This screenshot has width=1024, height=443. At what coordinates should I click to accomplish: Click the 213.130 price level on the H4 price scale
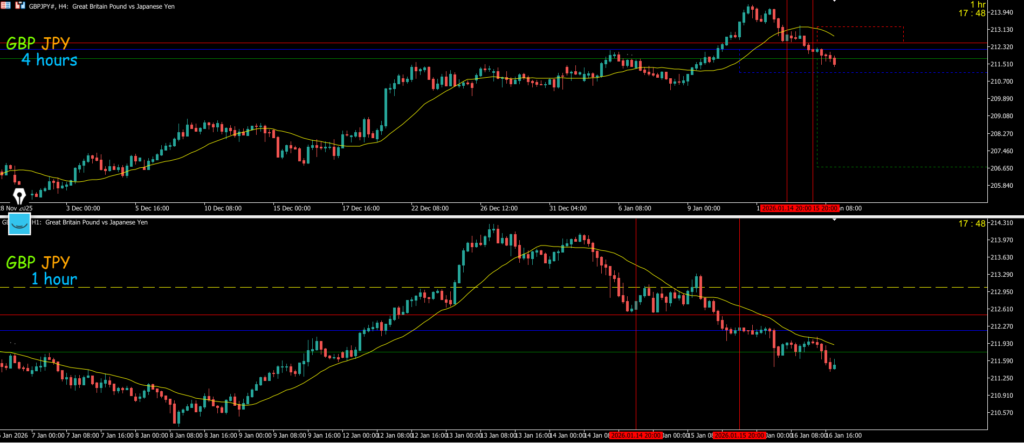pos(1000,30)
